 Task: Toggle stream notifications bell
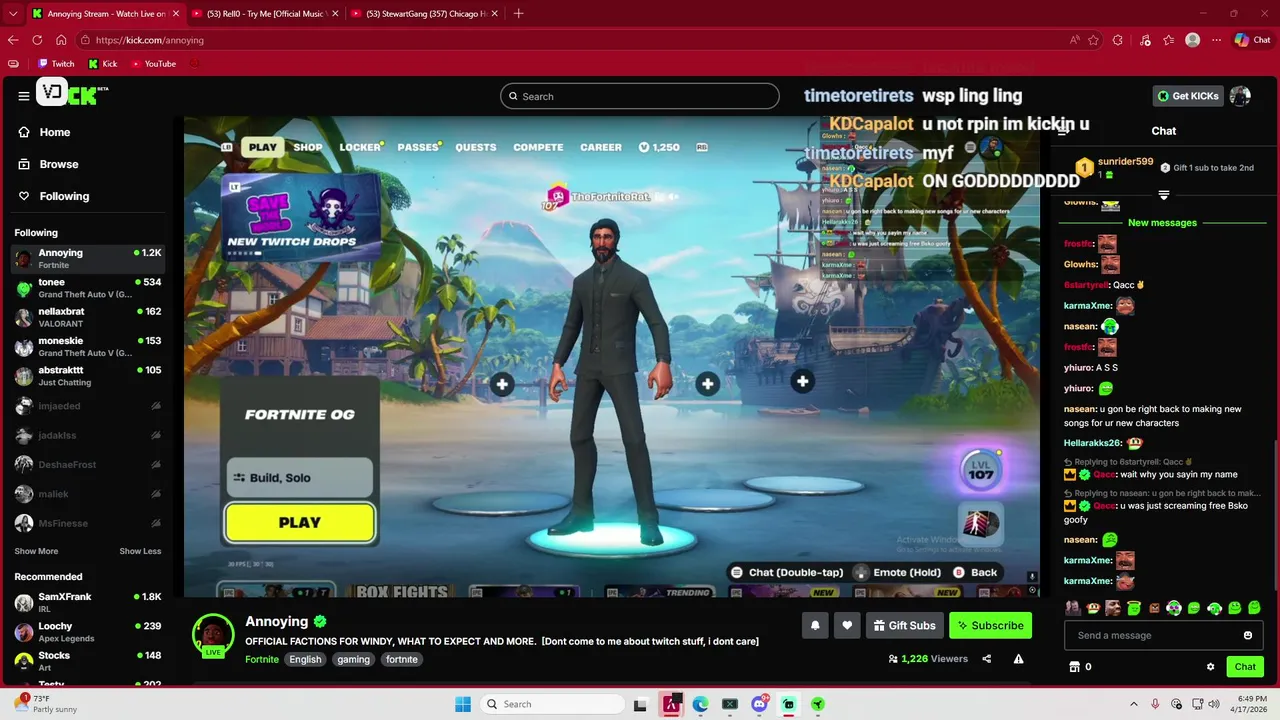815,626
